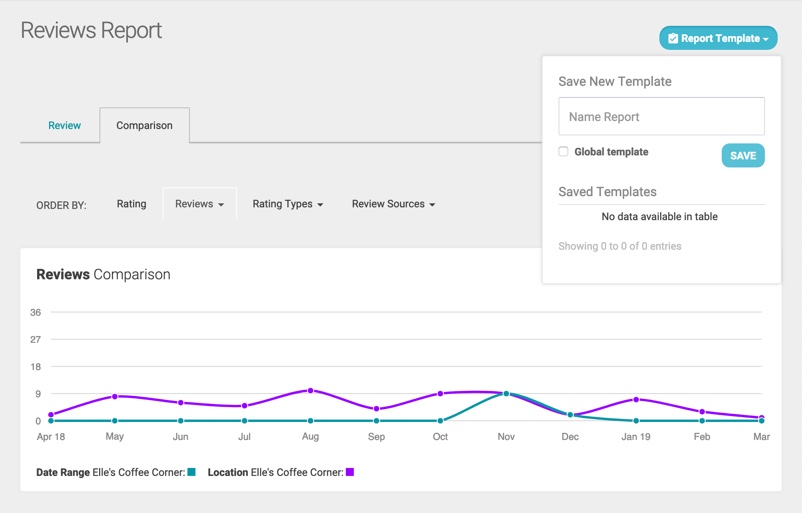The image size is (802, 513).
Task: Open the Report Template dropdown button
Action: coord(718,38)
